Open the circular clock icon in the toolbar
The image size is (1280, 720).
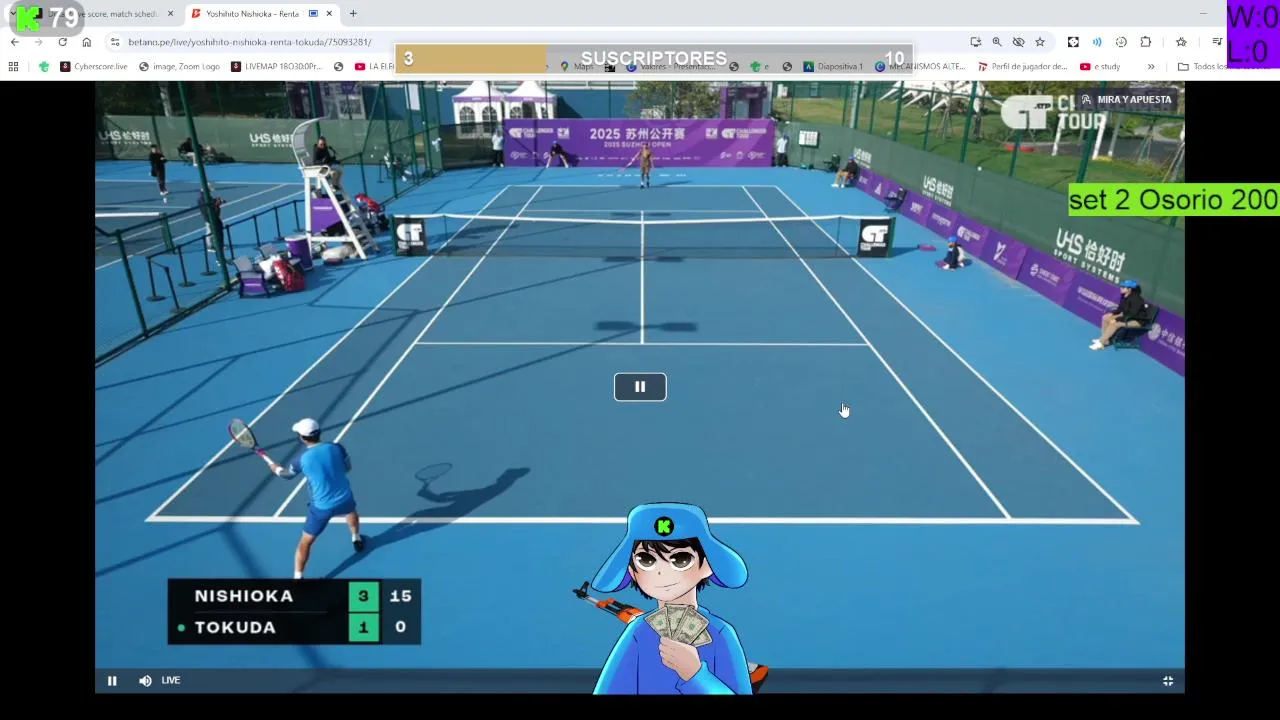1121,42
